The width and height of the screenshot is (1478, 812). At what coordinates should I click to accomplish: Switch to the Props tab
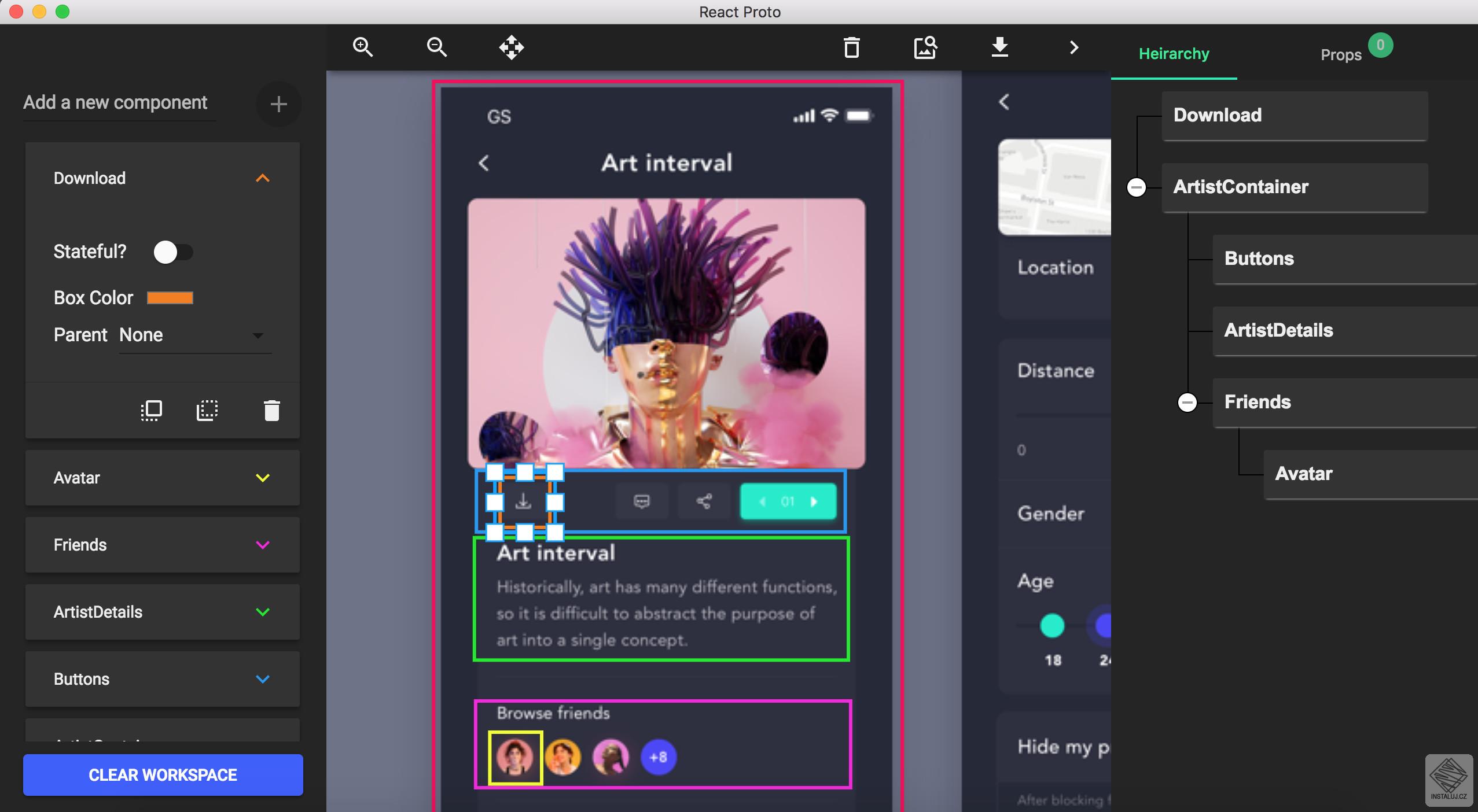pos(1342,54)
